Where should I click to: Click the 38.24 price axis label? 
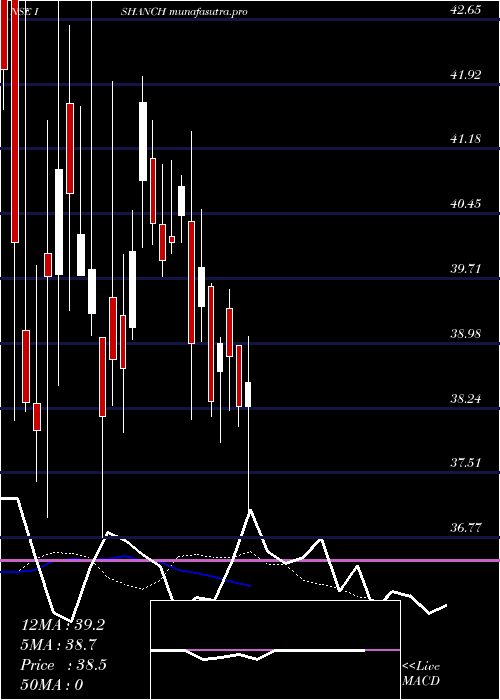466,398
